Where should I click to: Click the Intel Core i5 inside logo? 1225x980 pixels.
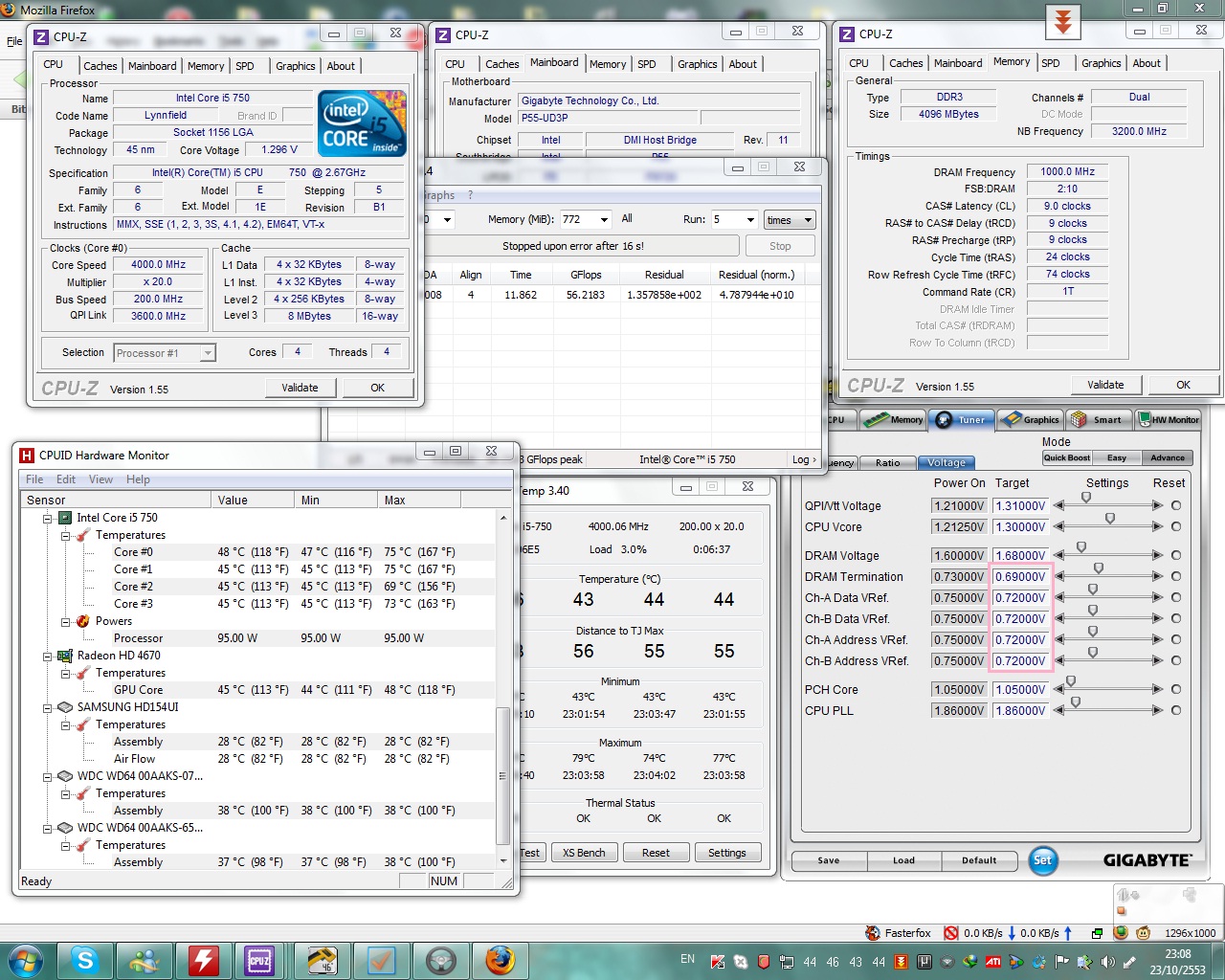[362, 123]
